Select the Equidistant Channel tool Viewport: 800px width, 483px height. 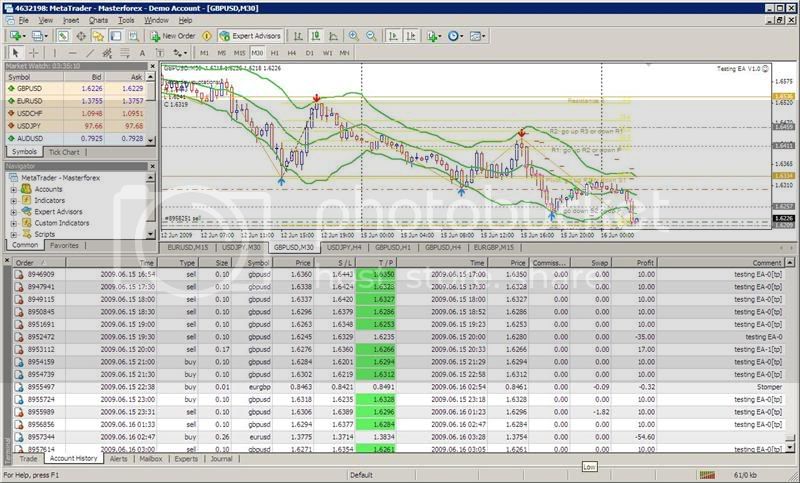107,53
